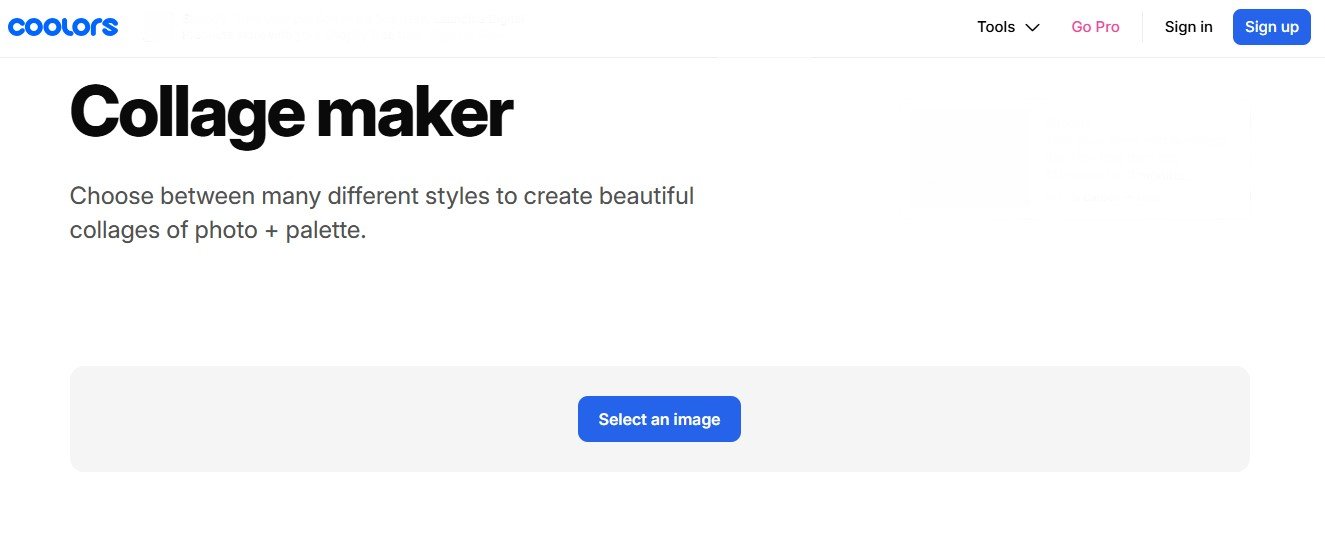Image resolution: width=1325 pixels, height=539 pixels.
Task: Click the "collages of photo + palette" text
Action: click(x=218, y=230)
